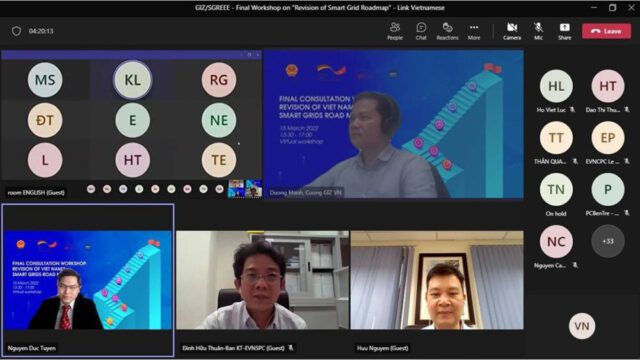
Task: Leave the meeting with the red button
Action: click(606, 31)
